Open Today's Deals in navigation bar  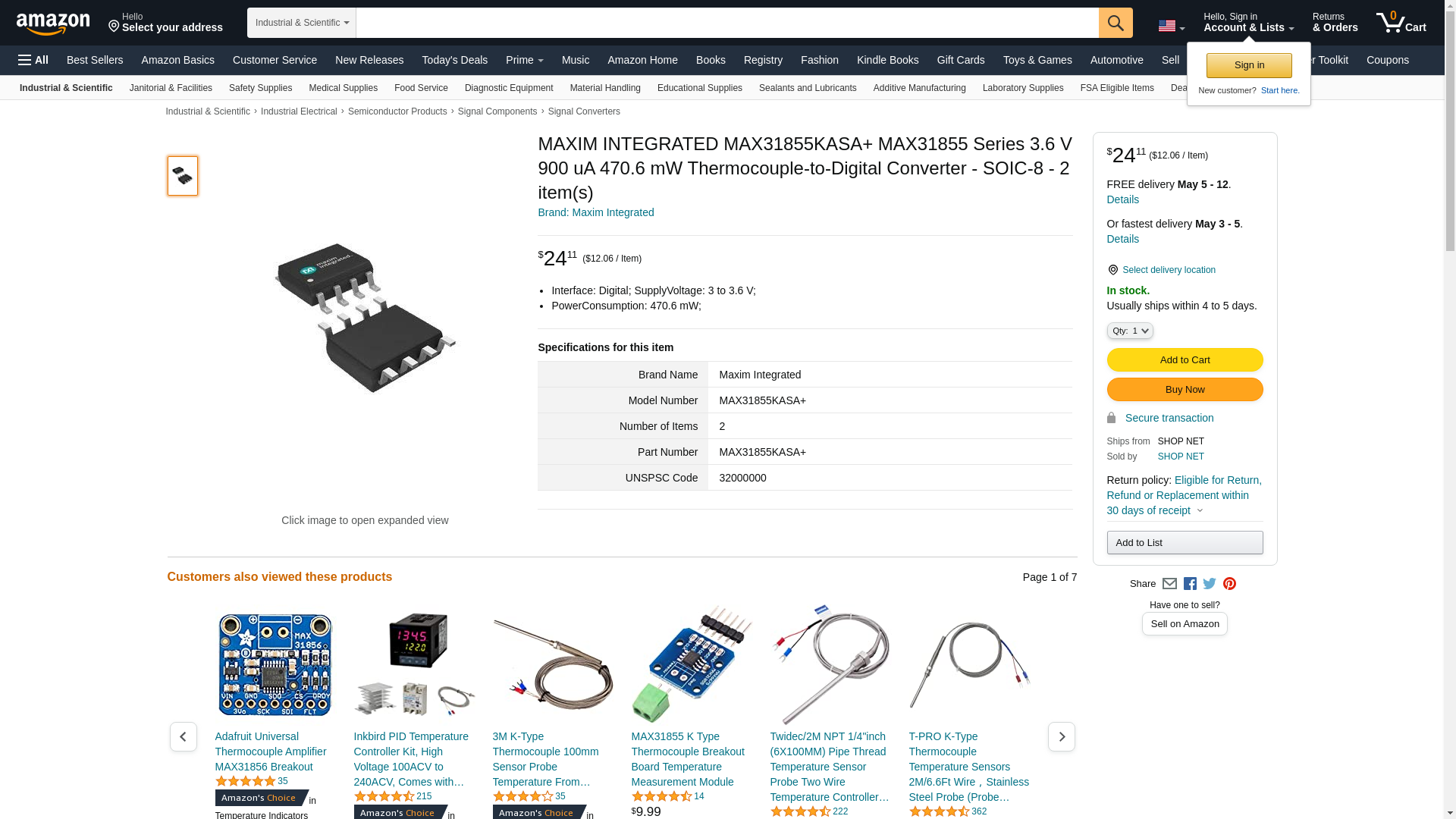point(455,60)
